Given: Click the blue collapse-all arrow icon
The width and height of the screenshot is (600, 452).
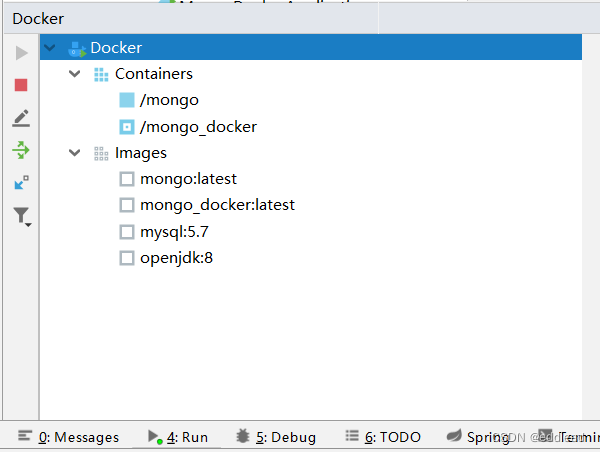Looking at the screenshot, I should click(x=21, y=183).
